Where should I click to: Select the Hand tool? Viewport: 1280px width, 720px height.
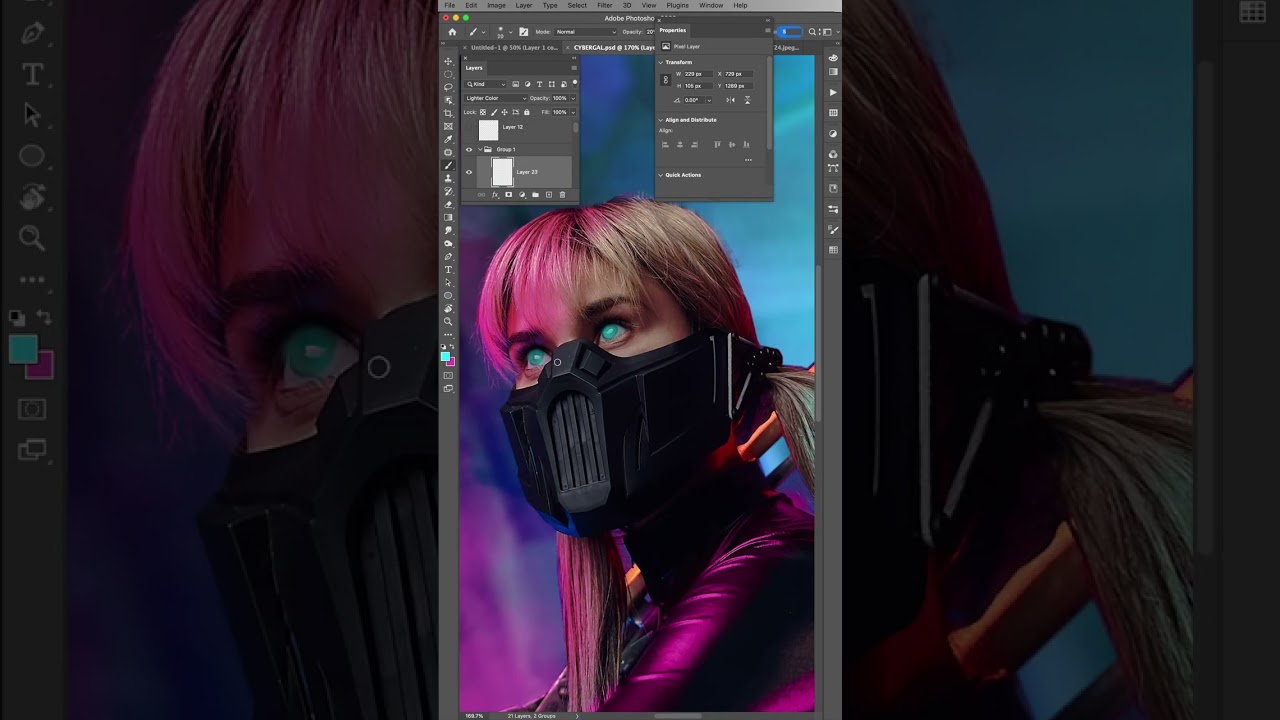click(448, 309)
